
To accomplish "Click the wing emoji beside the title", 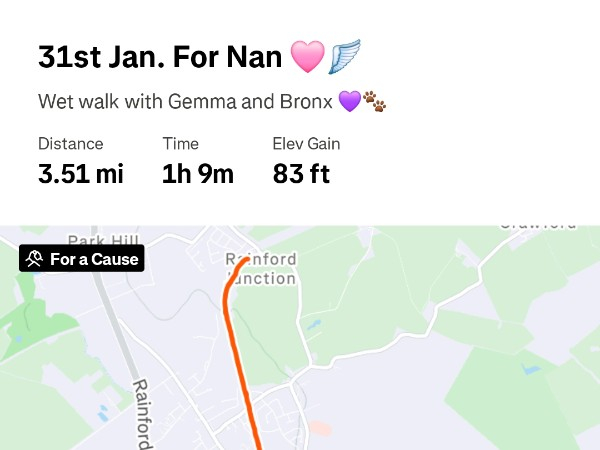I will (343, 57).
